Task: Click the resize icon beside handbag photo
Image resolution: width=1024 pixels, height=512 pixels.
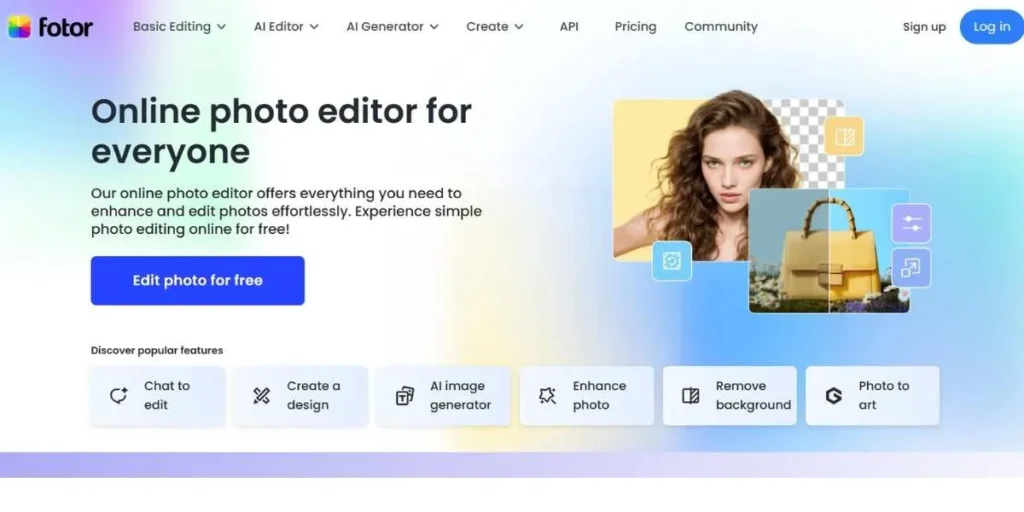Action: coord(911,268)
